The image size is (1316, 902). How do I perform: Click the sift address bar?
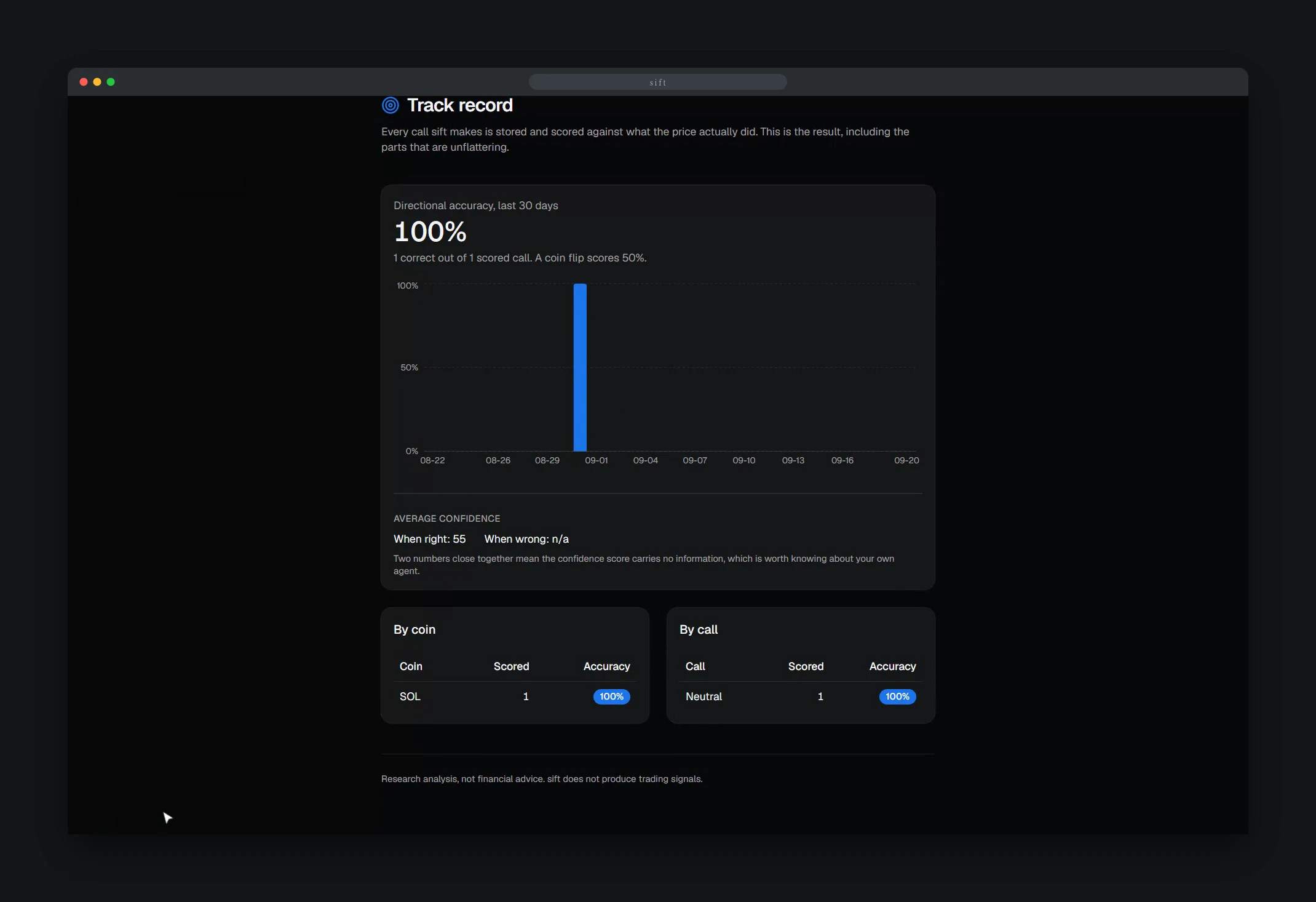point(657,82)
